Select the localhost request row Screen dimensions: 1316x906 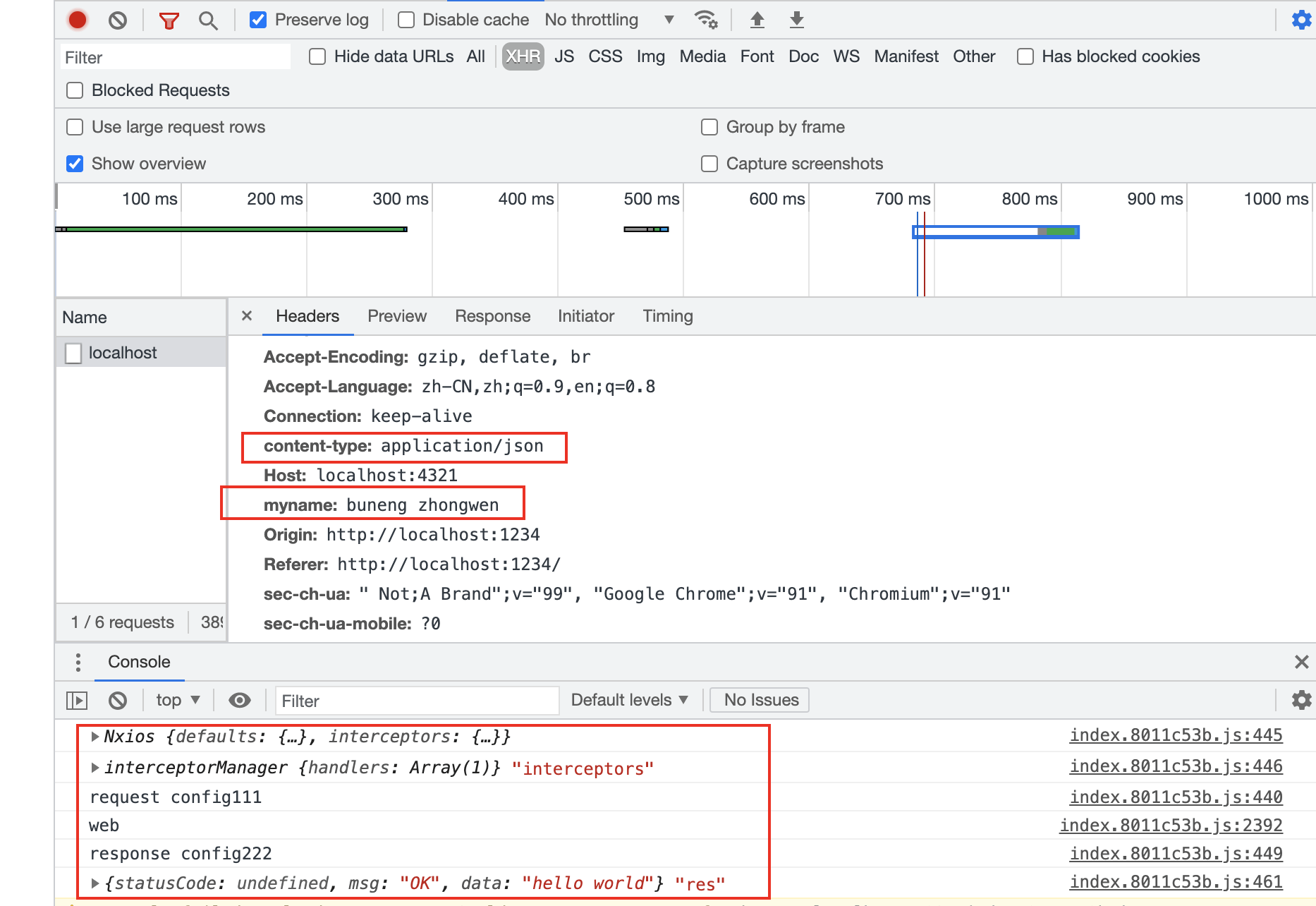[x=141, y=352]
